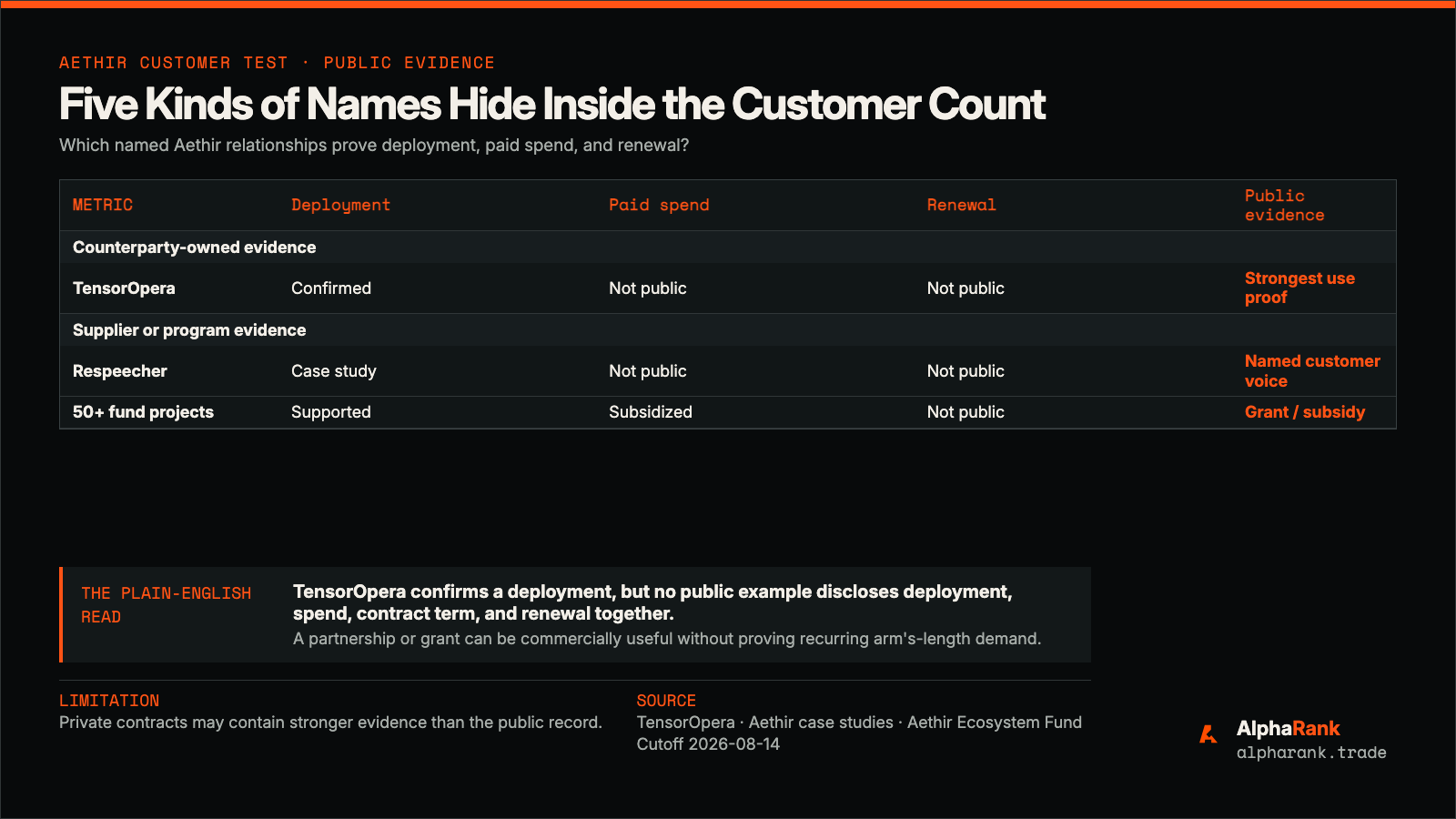
Task: Click the LIMITATION heading
Action: point(109,701)
